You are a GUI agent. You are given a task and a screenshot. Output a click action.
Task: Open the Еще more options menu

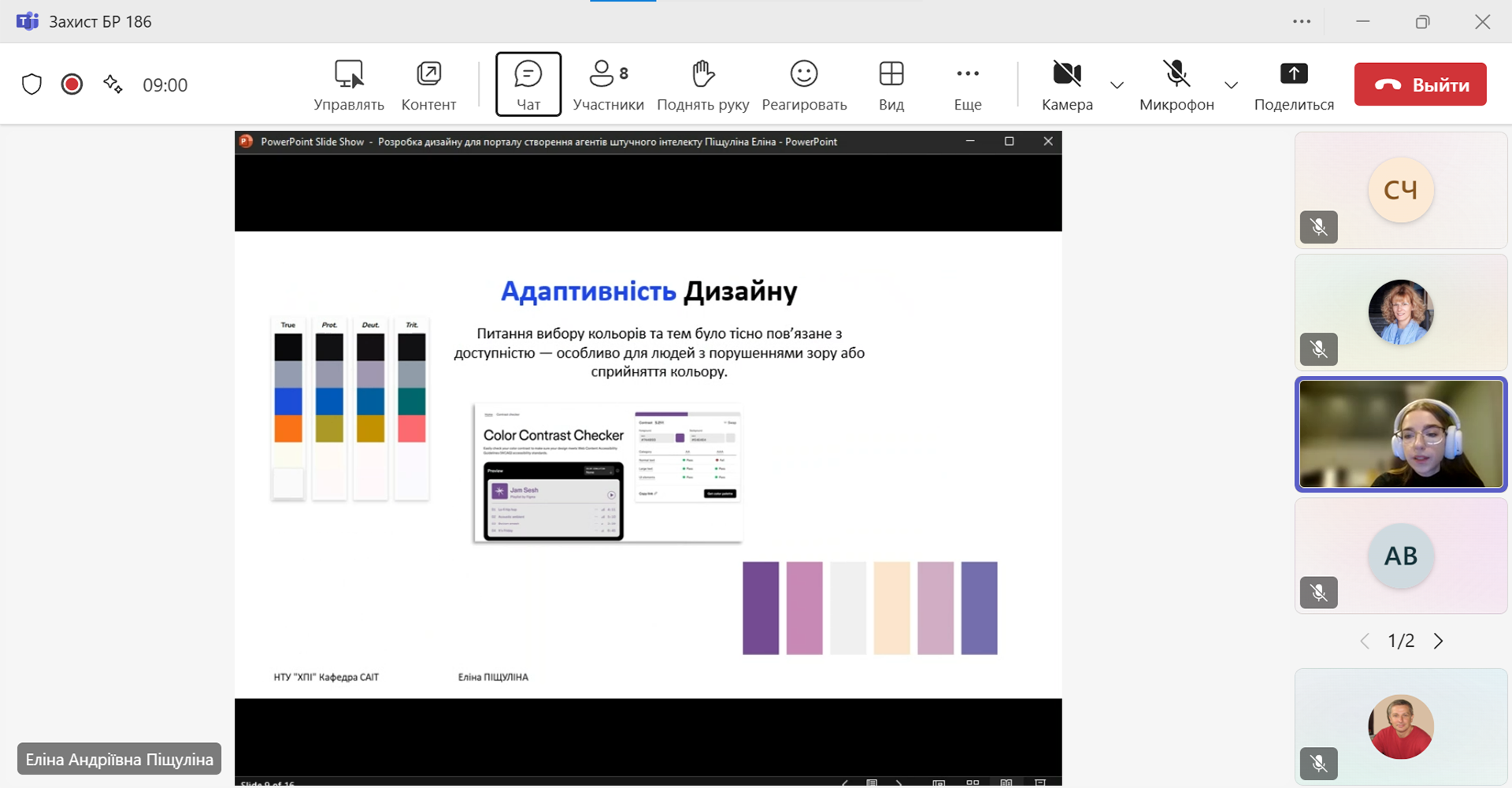[x=967, y=84]
